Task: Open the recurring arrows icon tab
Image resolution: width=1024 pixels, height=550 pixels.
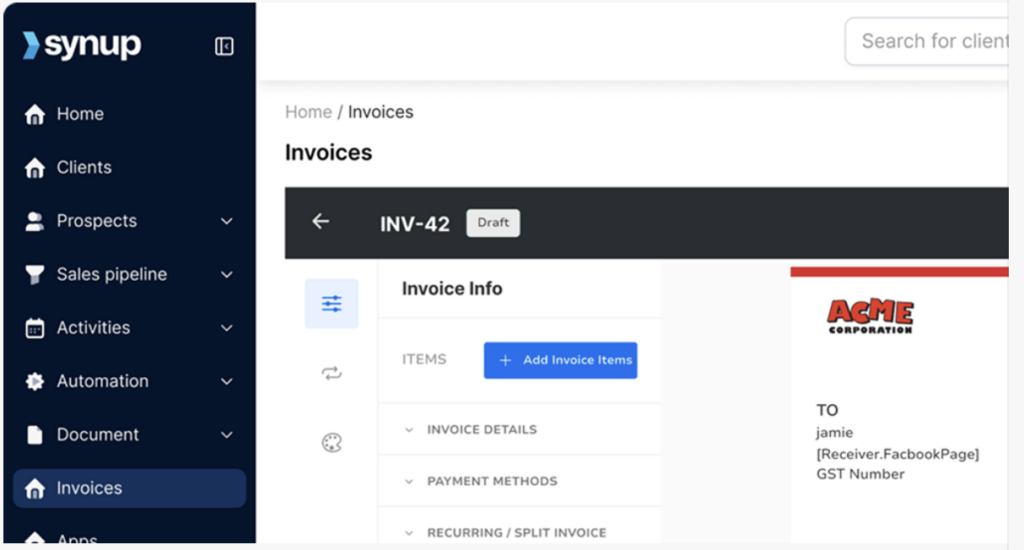Action: (x=332, y=373)
